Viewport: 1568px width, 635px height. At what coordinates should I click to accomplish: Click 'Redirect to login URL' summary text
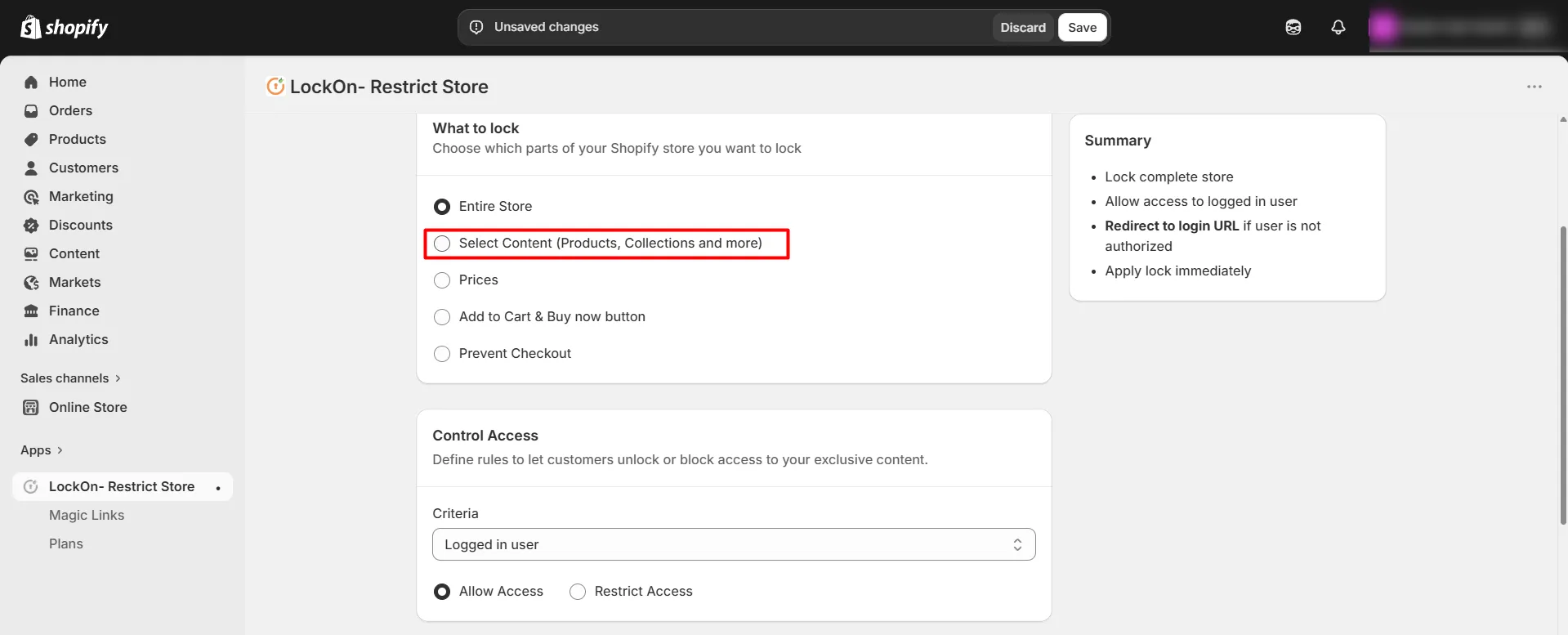point(1172,226)
